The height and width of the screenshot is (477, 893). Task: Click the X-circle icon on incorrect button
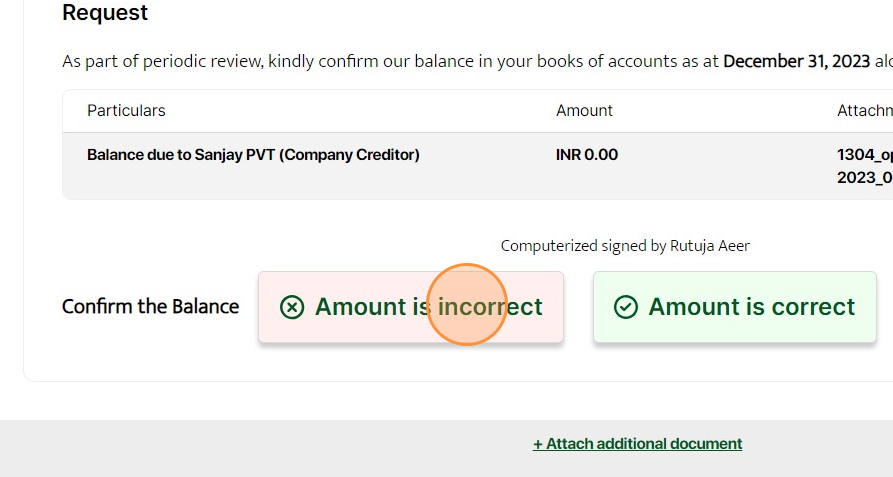point(291,307)
